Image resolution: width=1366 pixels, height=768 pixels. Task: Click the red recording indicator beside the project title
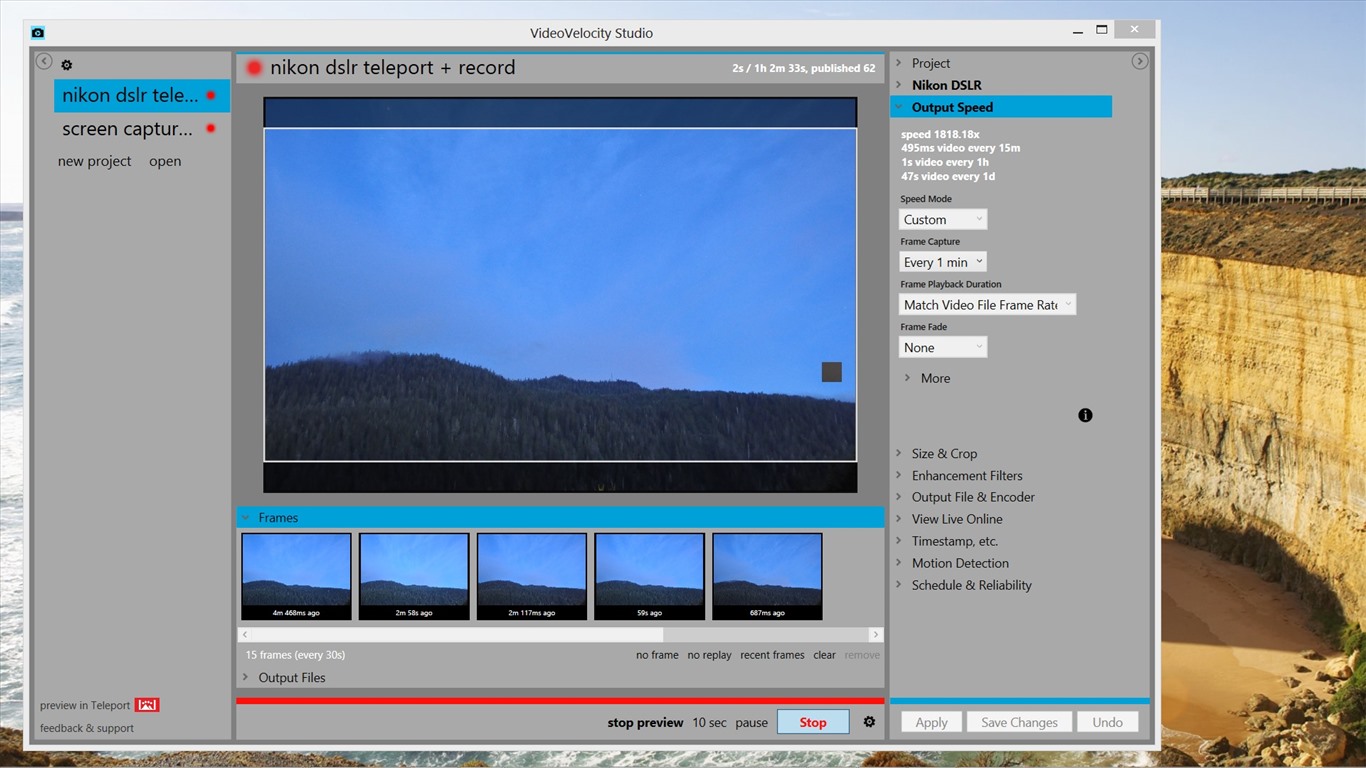(254, 67)
